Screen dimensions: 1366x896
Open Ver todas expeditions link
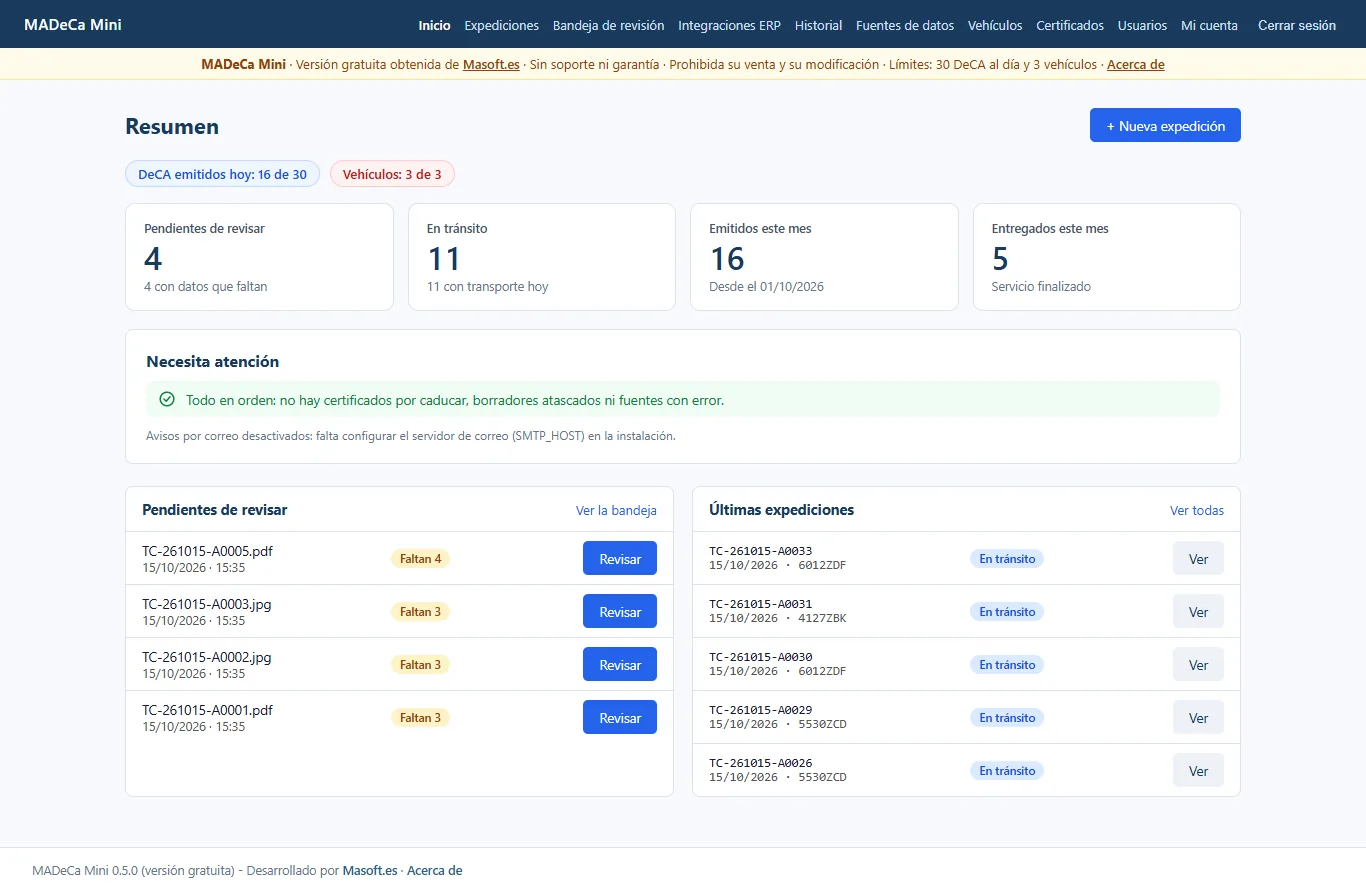tap(1197, 510)
